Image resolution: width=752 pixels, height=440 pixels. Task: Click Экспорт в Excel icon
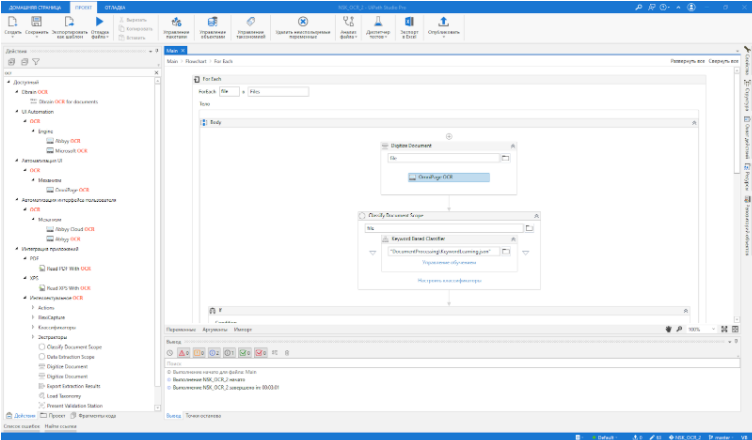[x=409, y=22]
